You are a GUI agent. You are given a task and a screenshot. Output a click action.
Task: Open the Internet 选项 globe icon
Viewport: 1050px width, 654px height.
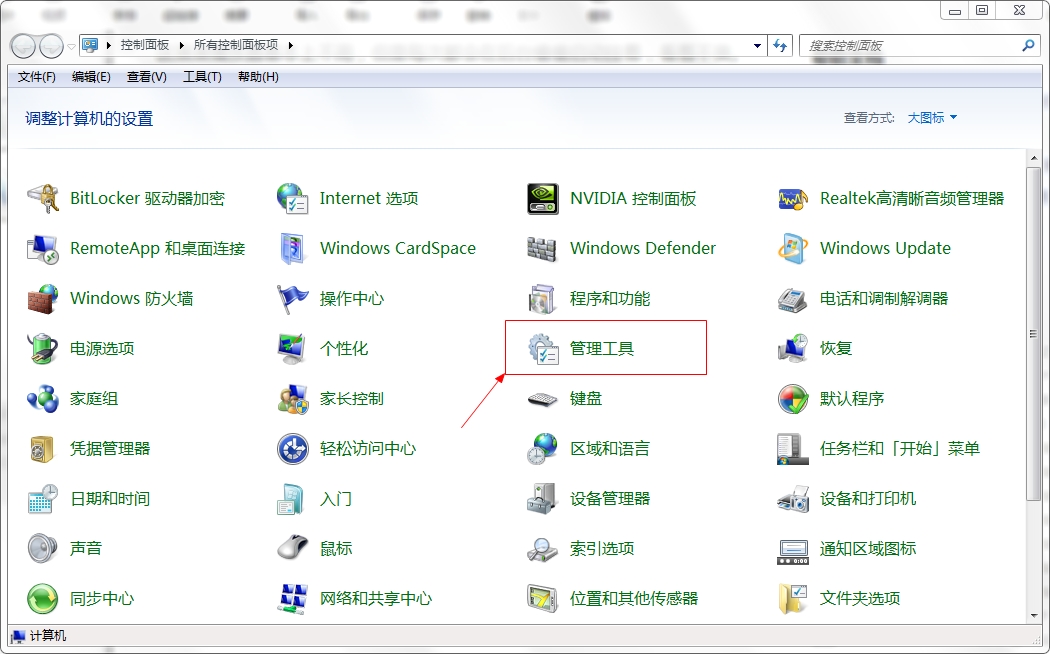[x=293, y=198]
